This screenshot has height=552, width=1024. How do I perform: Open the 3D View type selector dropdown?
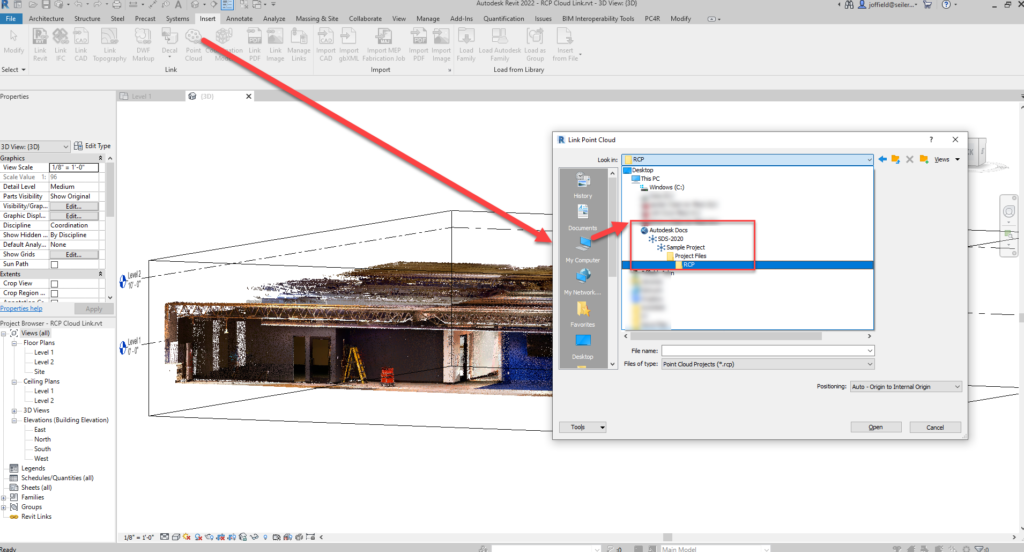(x=35, y=146)
